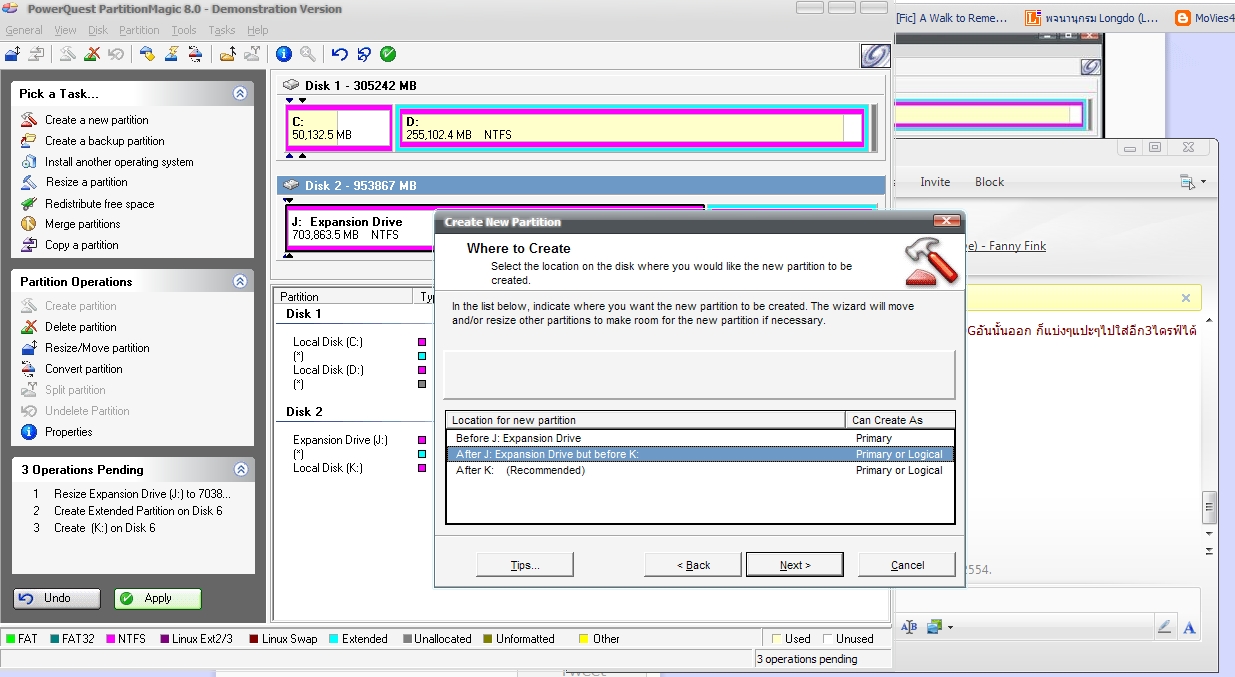Click the Copy a partition task icon
Screen dimensions: 1235x677
click(28, 245)
